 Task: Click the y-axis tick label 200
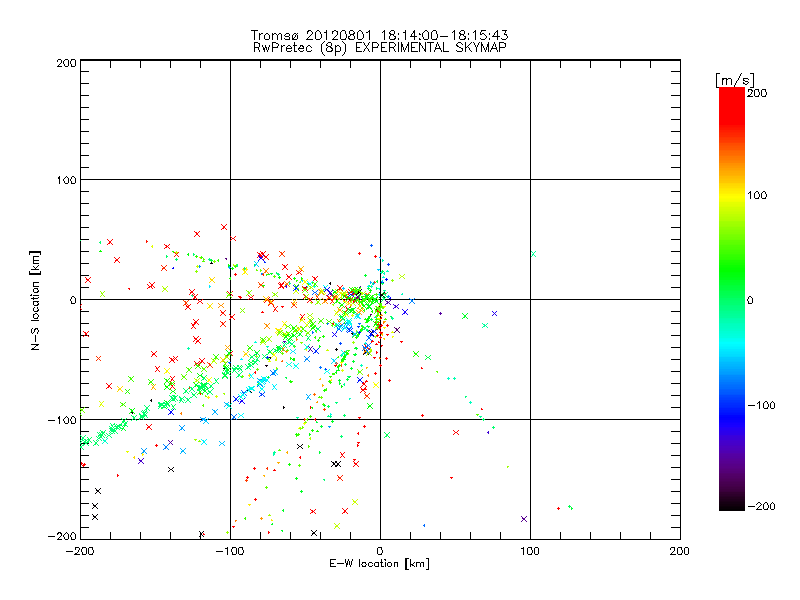tap(66, 63)
